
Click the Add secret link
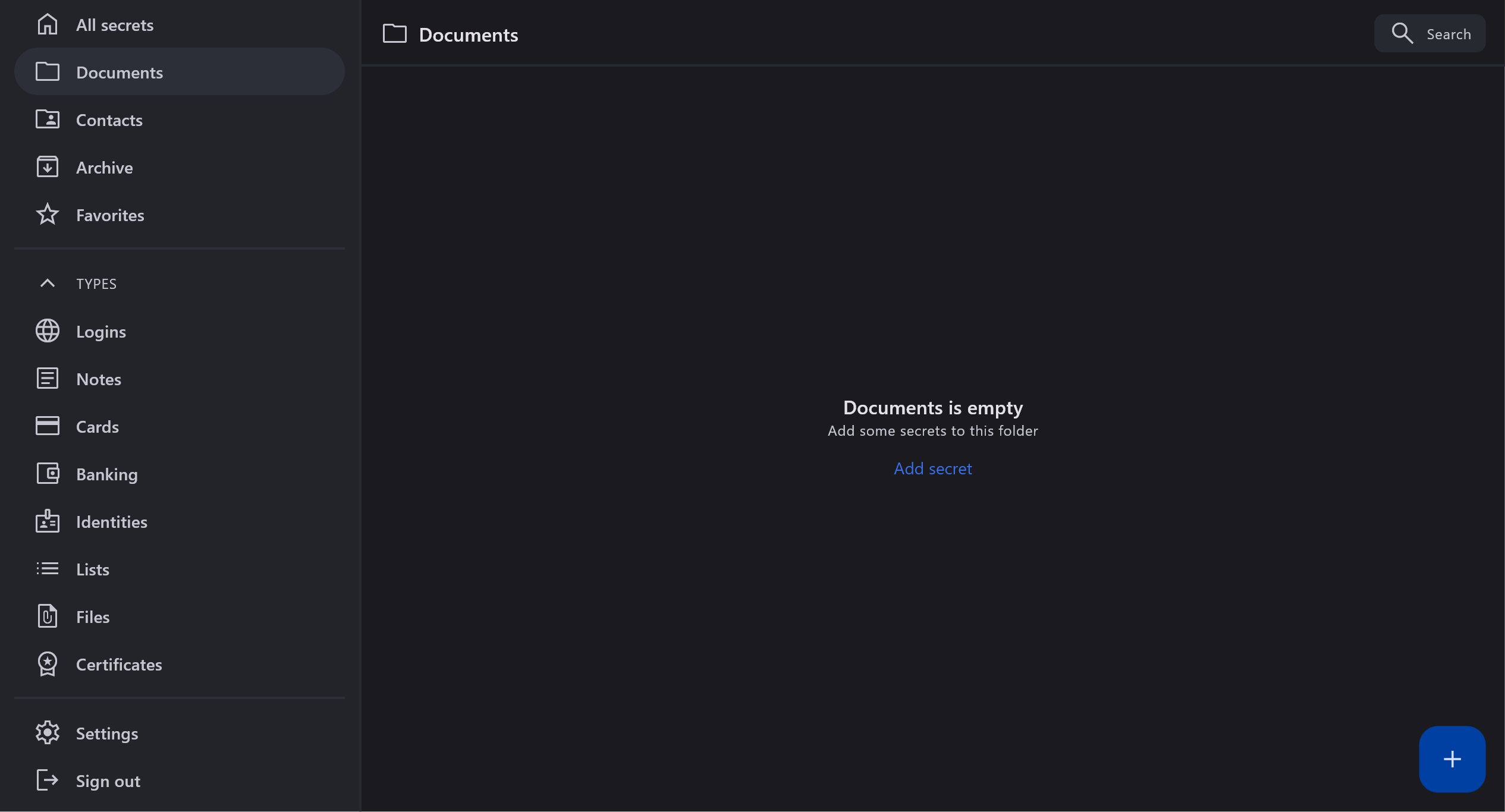tap(932, 468)
